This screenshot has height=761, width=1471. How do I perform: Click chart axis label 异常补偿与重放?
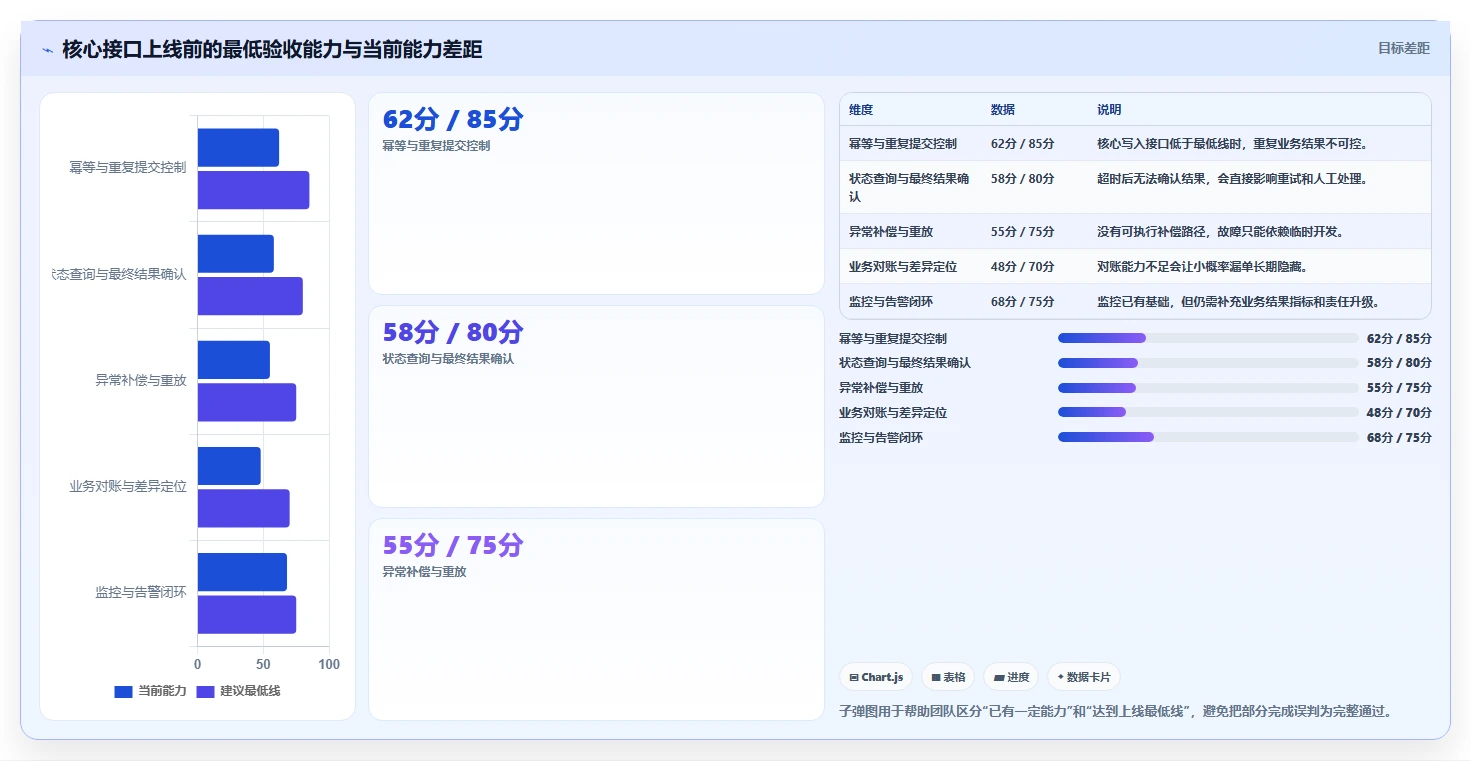(x=141, y=381)
